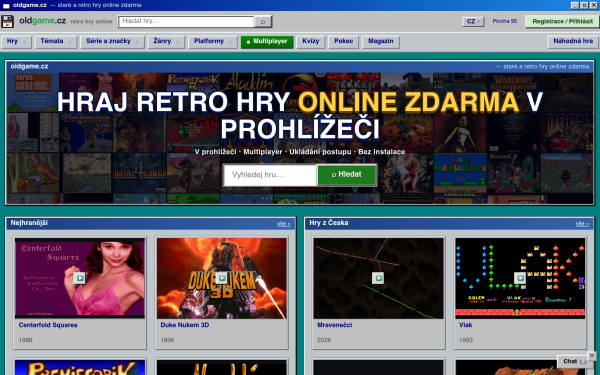The image size is (600, 375).
Task: Open the vše link in the Nejhranější panel
Action: (x=284, y=224)
